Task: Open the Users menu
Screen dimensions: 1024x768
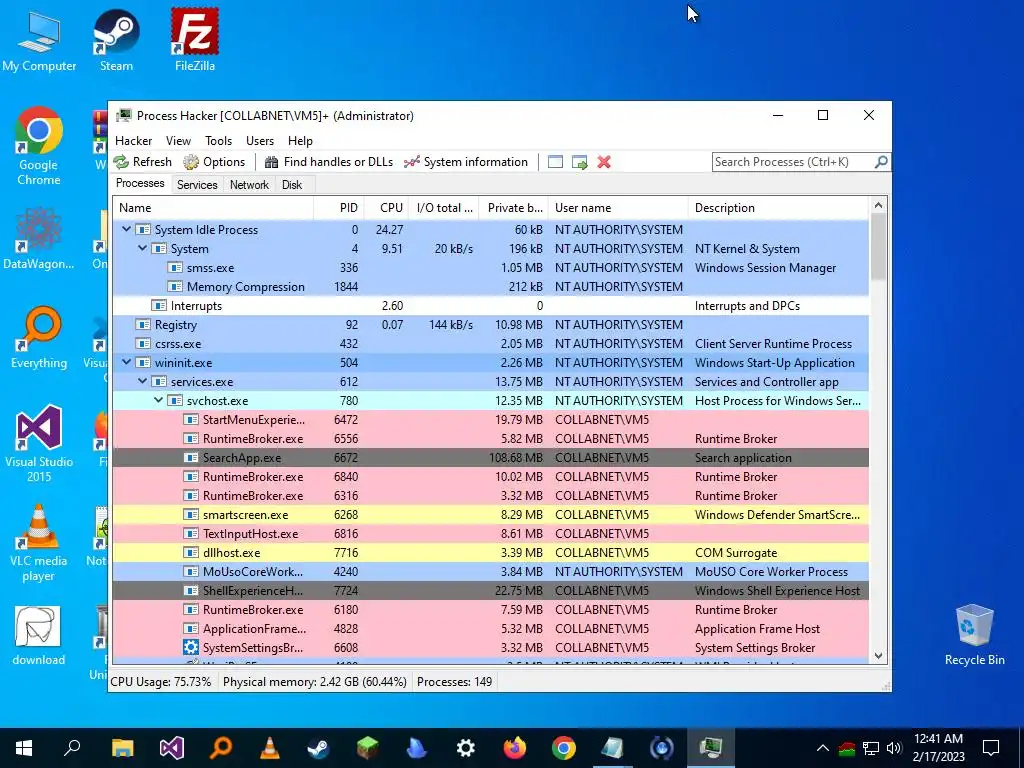Action: click(x=260, y=140)
